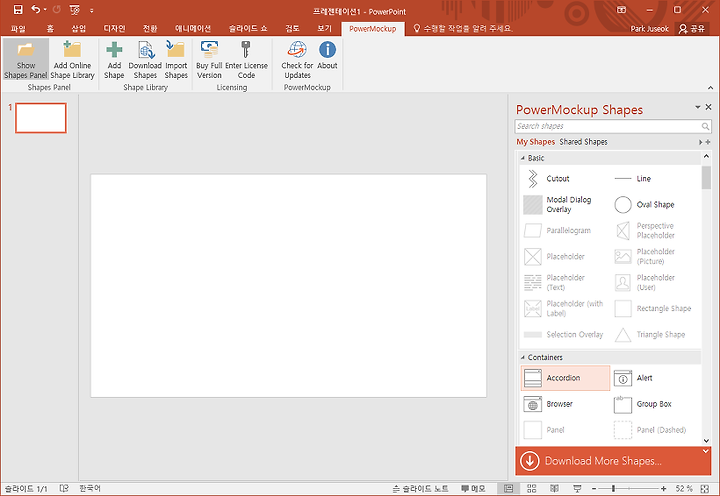Fit slide to current window icon
Image resolution: width=720 pixels, height=496 pixels.
coord(705,489)
